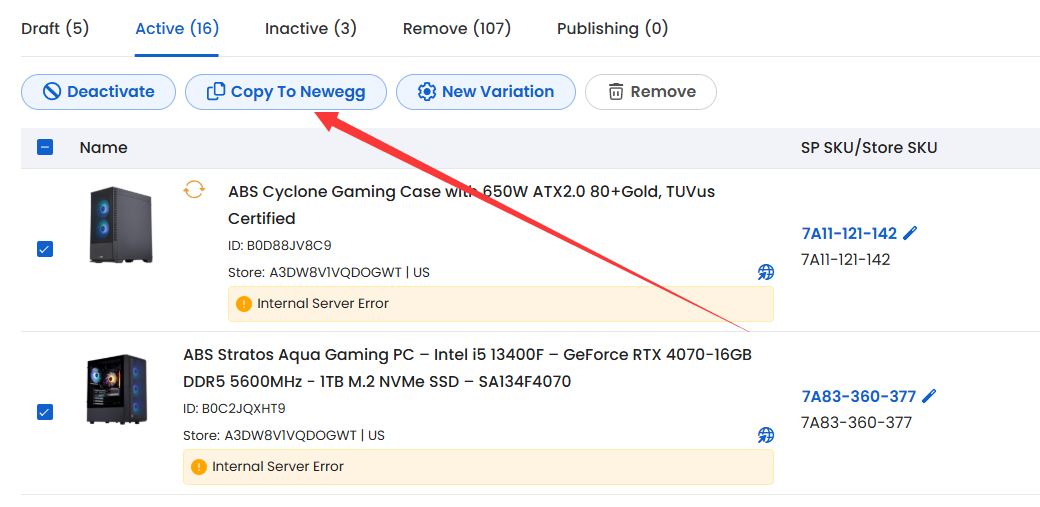This screenshot has width=1040, height=507.
Task: Open the 7A83-360-377 SKU link
Action: (x=858, y=396)
